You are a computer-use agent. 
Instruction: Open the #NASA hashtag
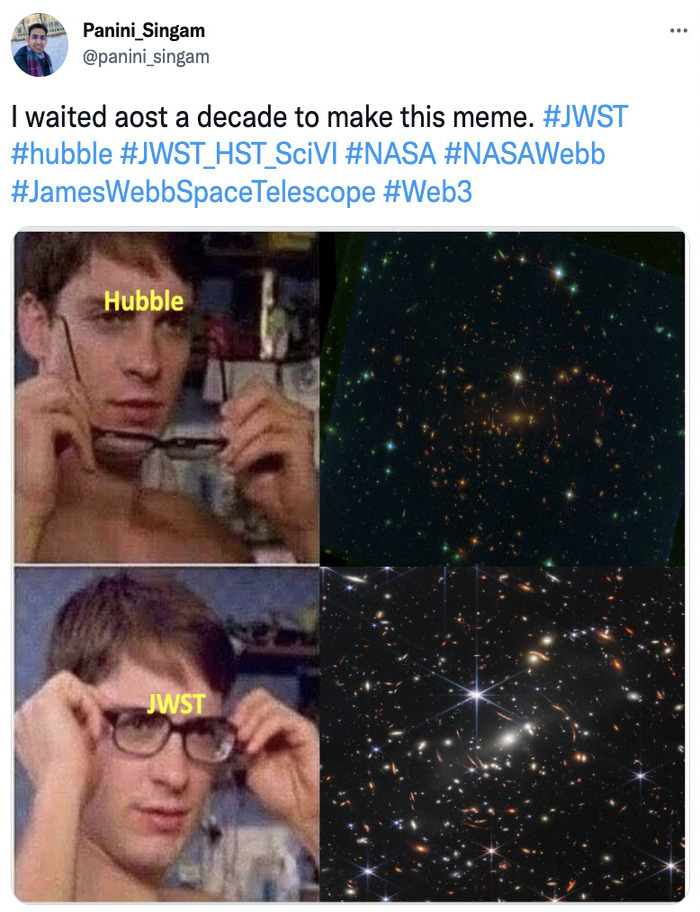click(391, 154)
